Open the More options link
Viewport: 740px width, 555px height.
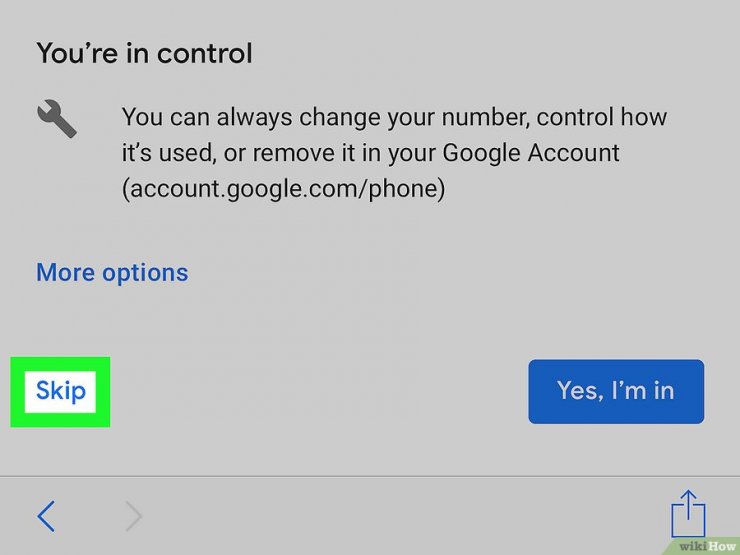(x=112, y=273)
